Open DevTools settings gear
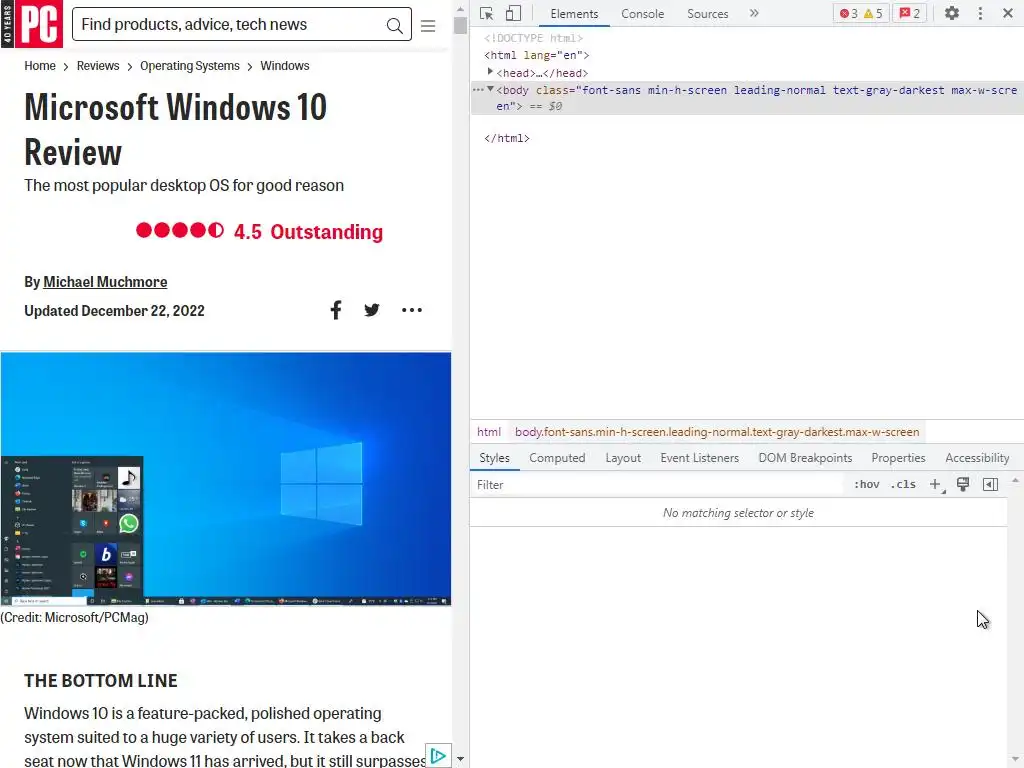This screenshot has height=768, width=1024. [952, 13]
